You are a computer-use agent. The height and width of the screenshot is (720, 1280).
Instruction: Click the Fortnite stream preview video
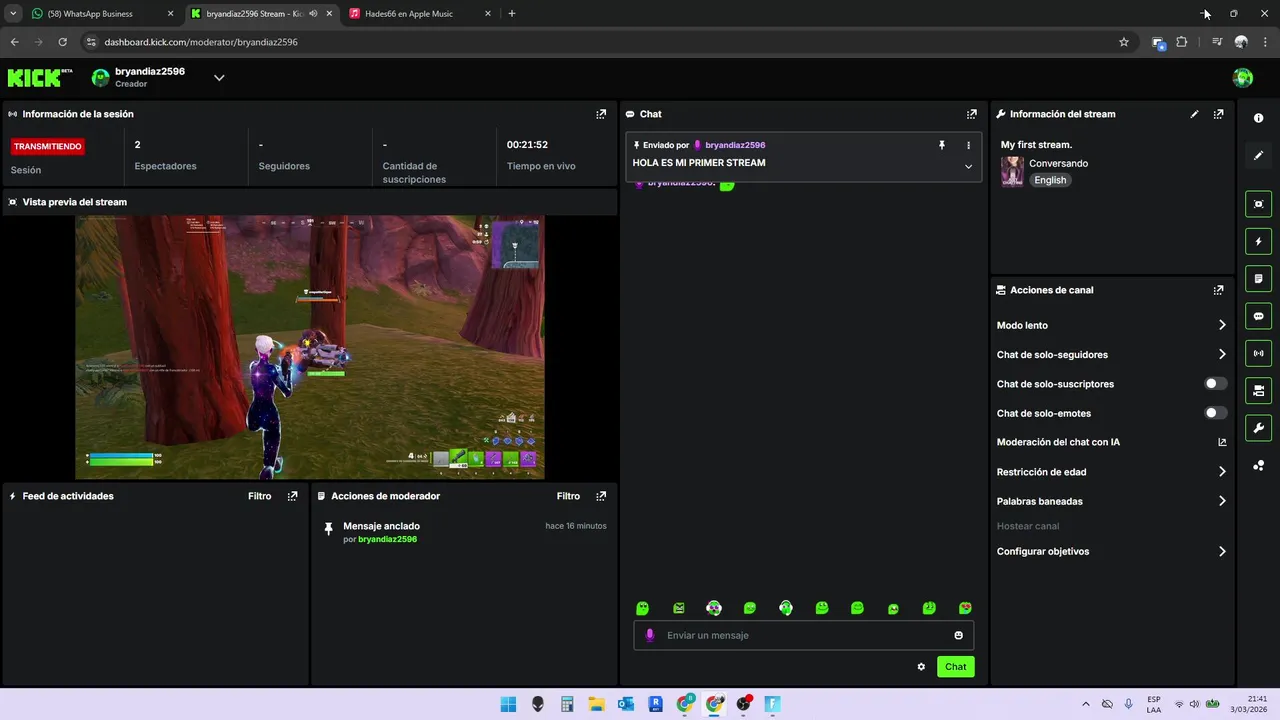point(310,347)
